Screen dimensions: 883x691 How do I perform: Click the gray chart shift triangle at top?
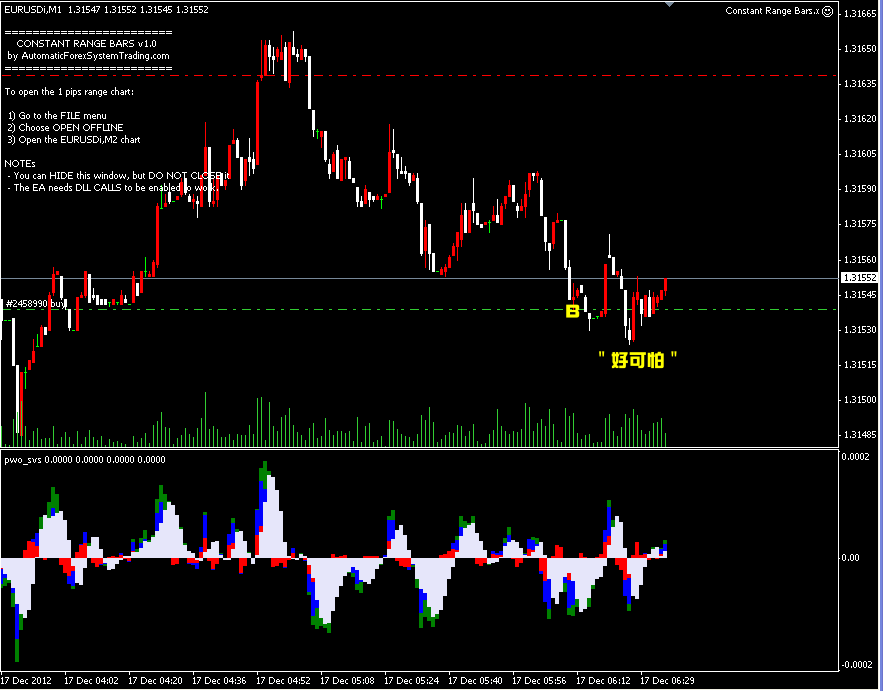(669, 4)
